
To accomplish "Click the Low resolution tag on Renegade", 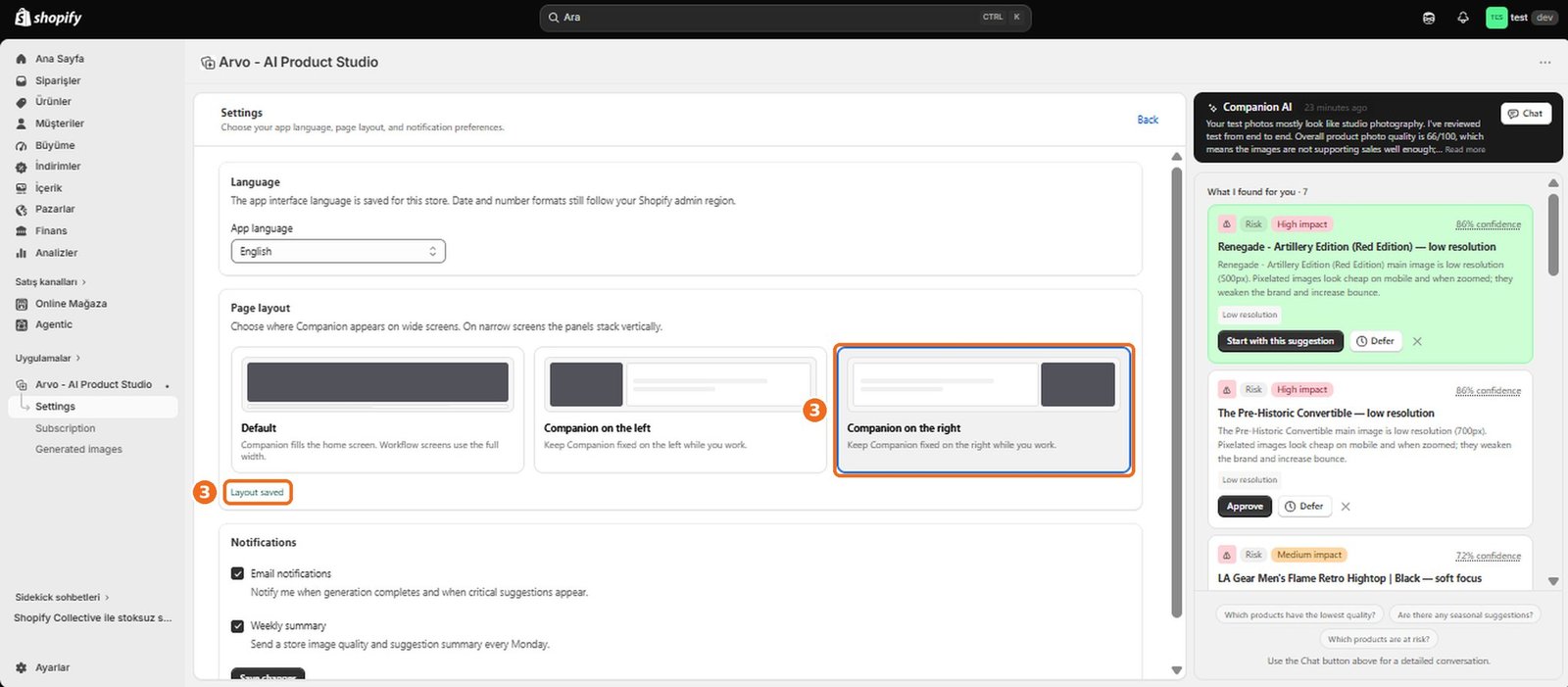I will tap(1249, 315).
